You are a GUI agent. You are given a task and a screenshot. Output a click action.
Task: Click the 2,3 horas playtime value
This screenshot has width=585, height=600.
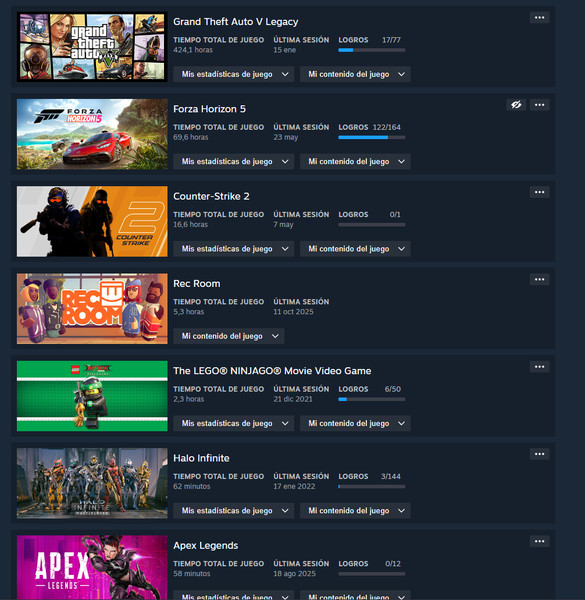coord(189,399)
